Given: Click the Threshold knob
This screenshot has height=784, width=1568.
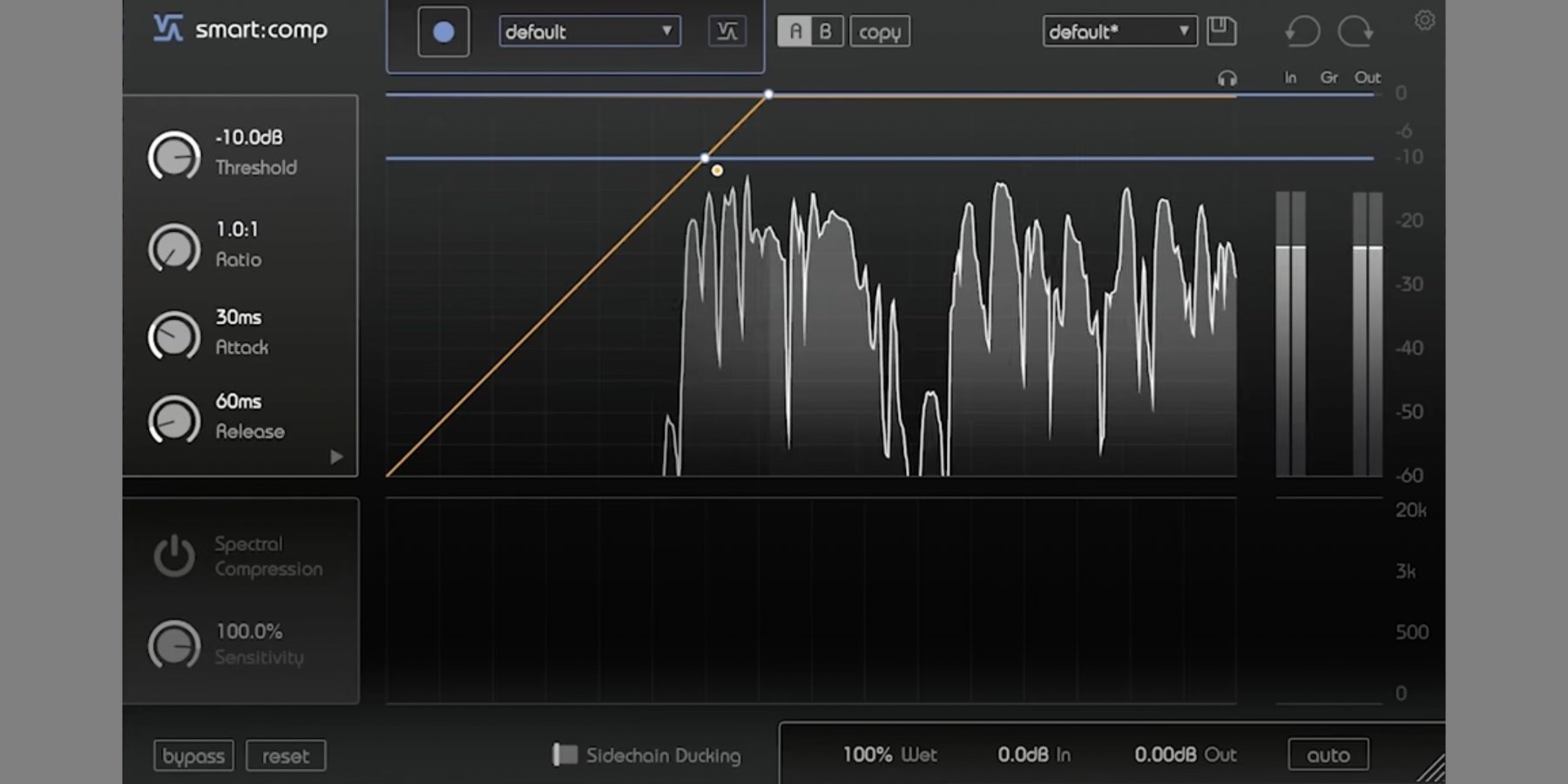Looking at the screenshot, I should [174, 156].
